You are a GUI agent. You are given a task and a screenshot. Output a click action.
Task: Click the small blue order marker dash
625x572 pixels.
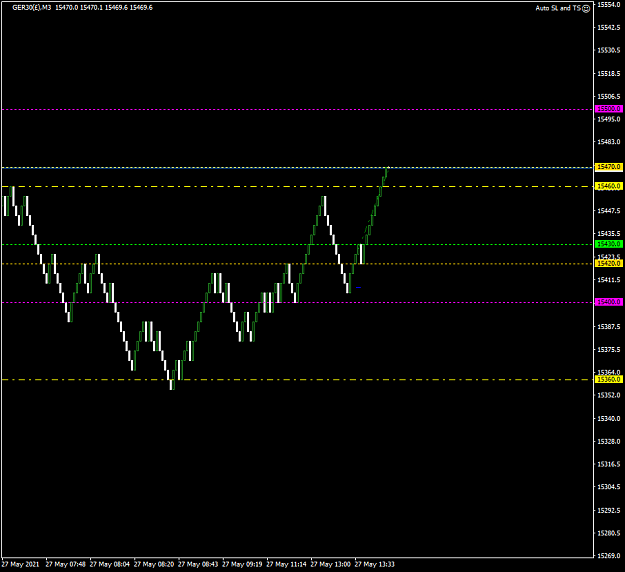point(358,287)
